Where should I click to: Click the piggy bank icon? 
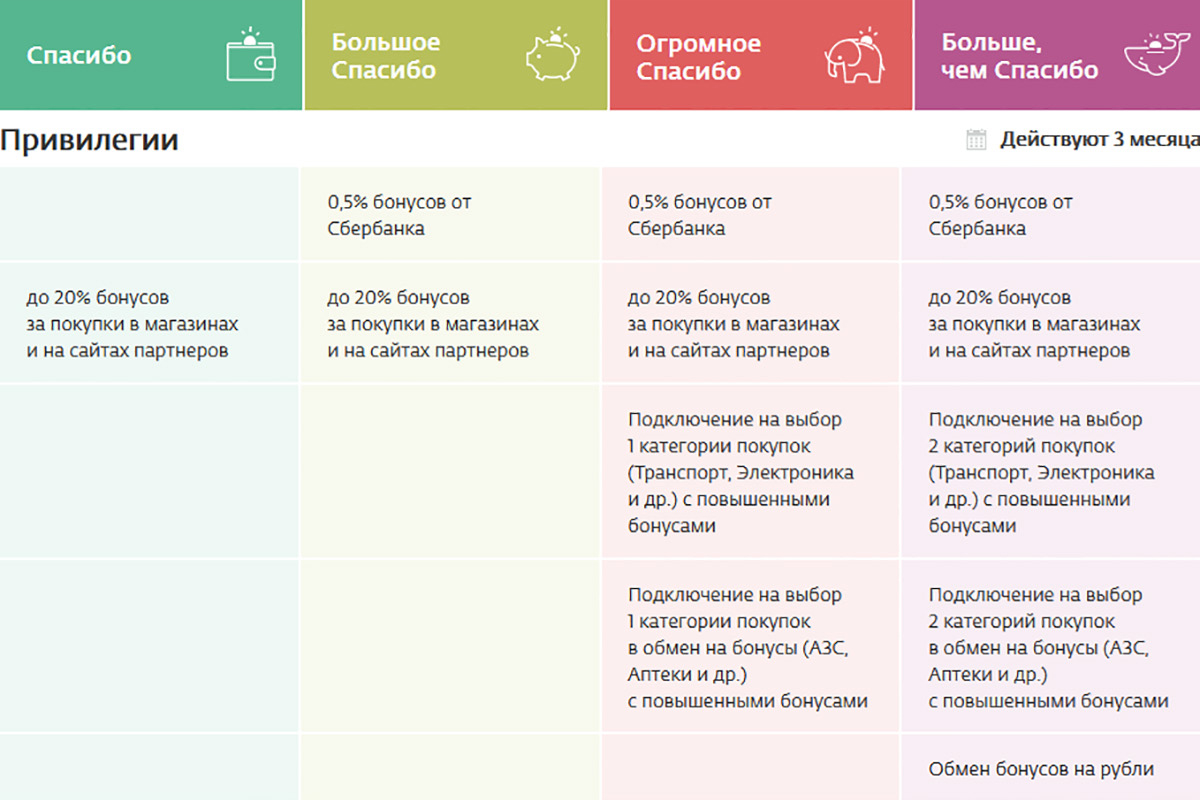click(553, 57)
